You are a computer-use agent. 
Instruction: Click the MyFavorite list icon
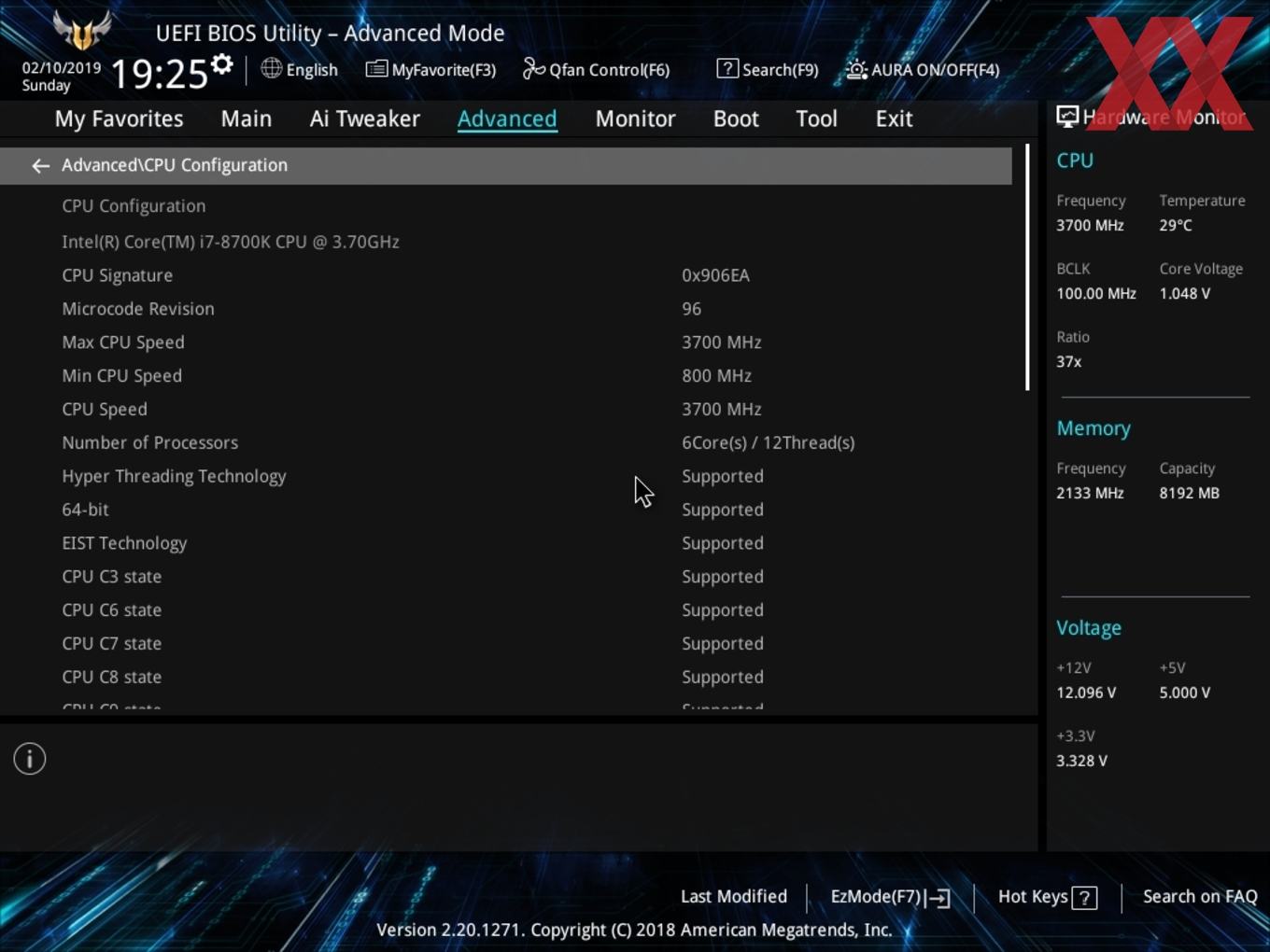(376, 69)
